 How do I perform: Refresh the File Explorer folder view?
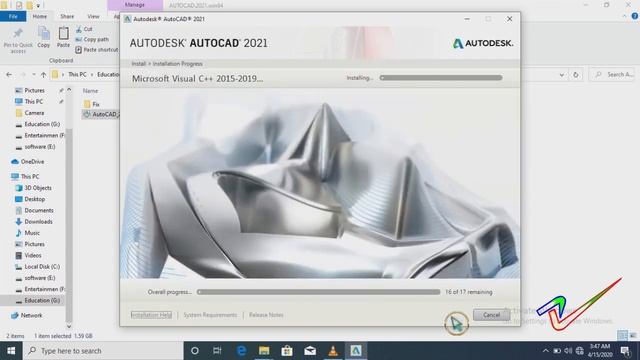576,75
